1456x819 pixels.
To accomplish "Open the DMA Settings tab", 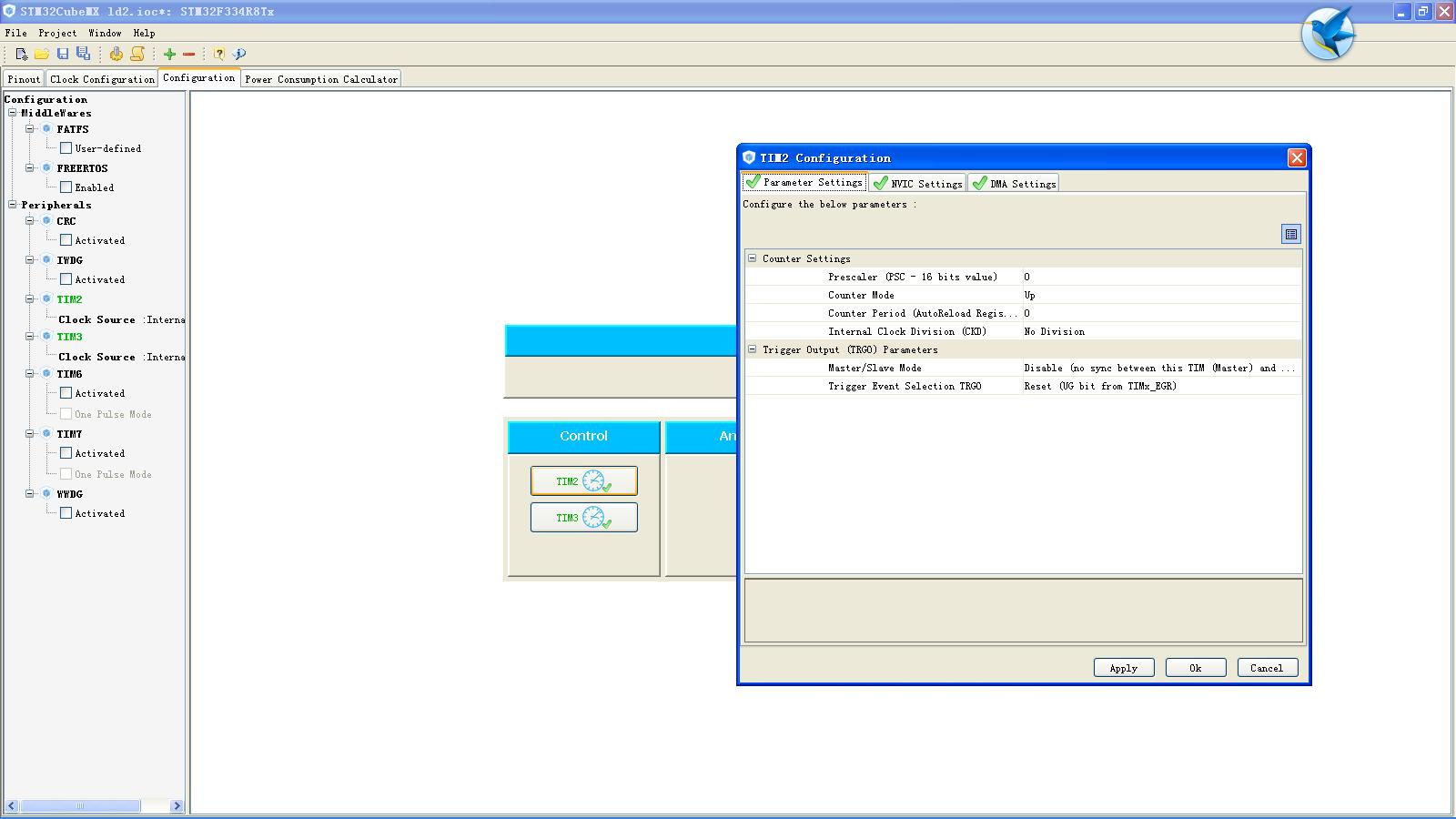I will tap(1013, 183).
